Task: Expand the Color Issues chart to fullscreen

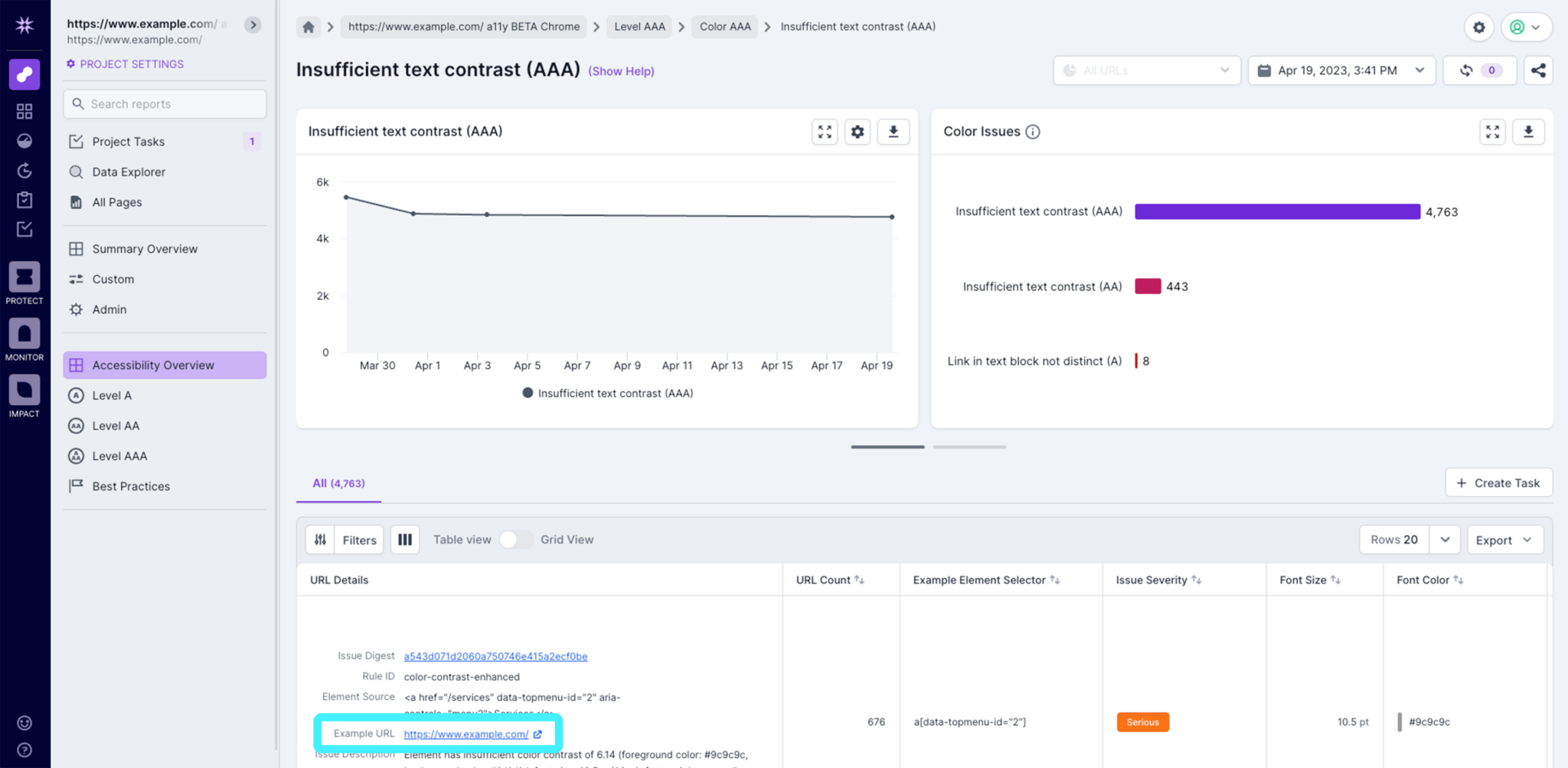Action: 1492,132
